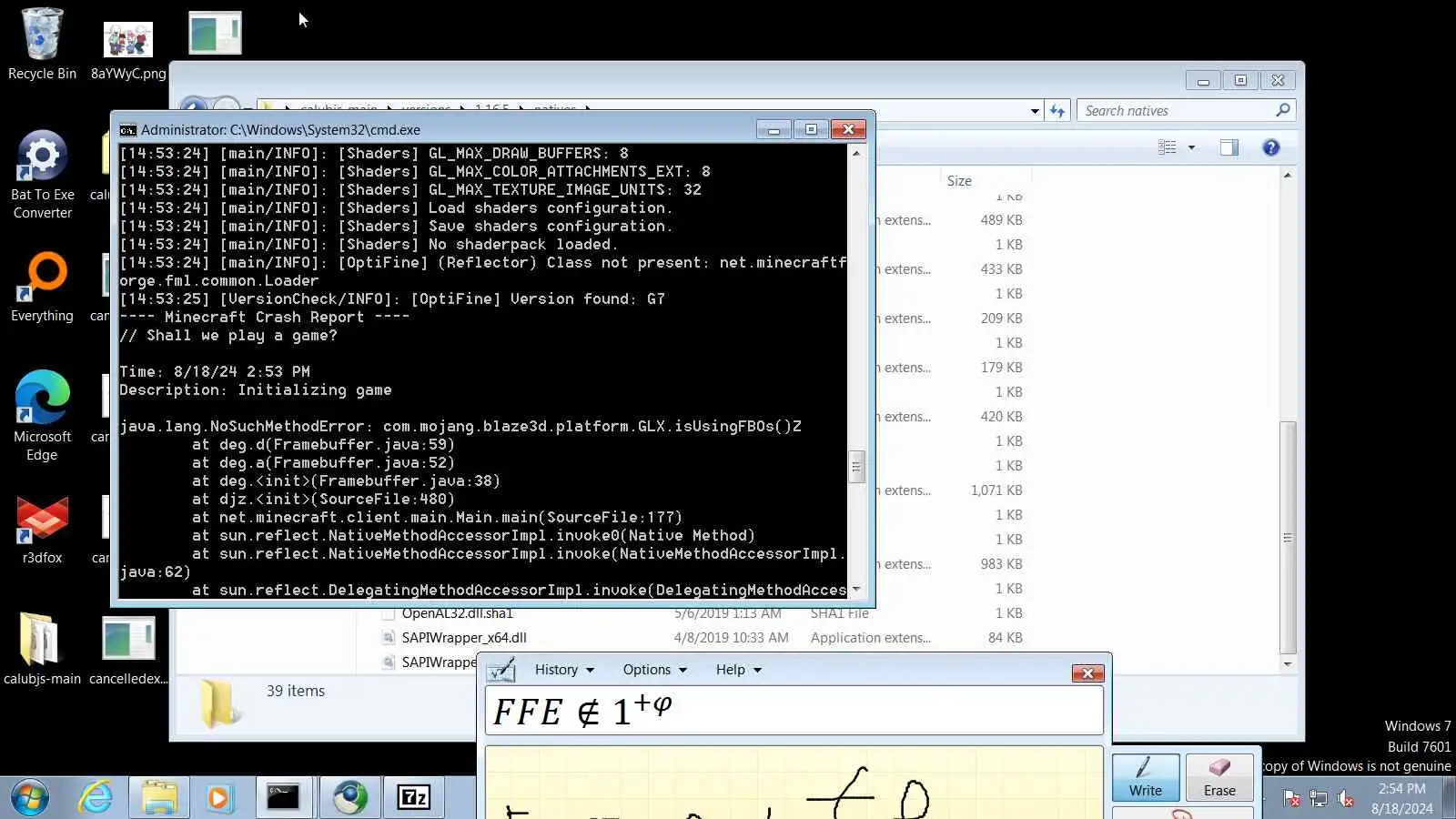Launch Internet Explorer from the taskbar
Screen dimensions: 1456x819
pyautogui.click(x=96, y=797)
